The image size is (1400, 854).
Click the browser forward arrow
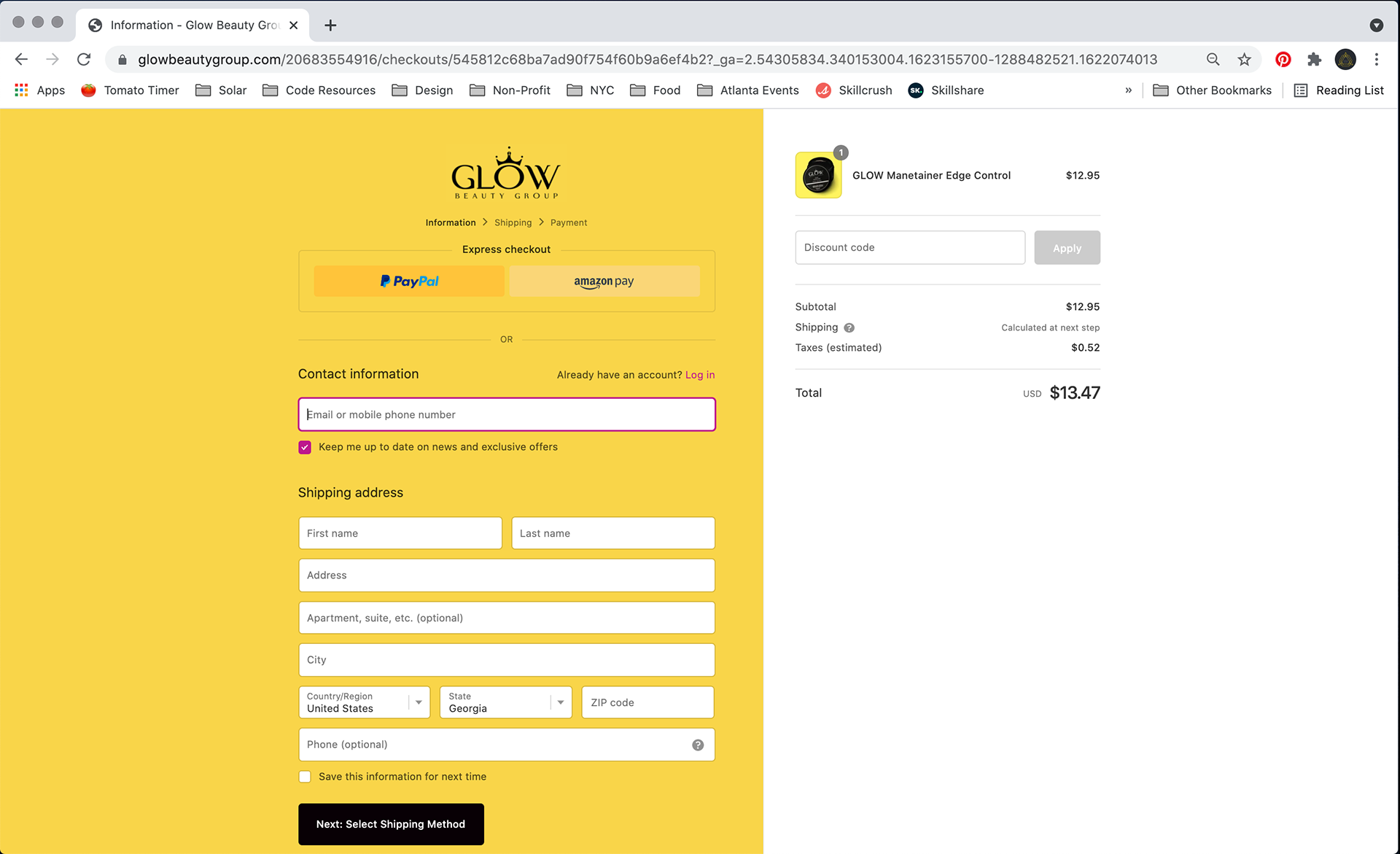[x=52, y=59]
